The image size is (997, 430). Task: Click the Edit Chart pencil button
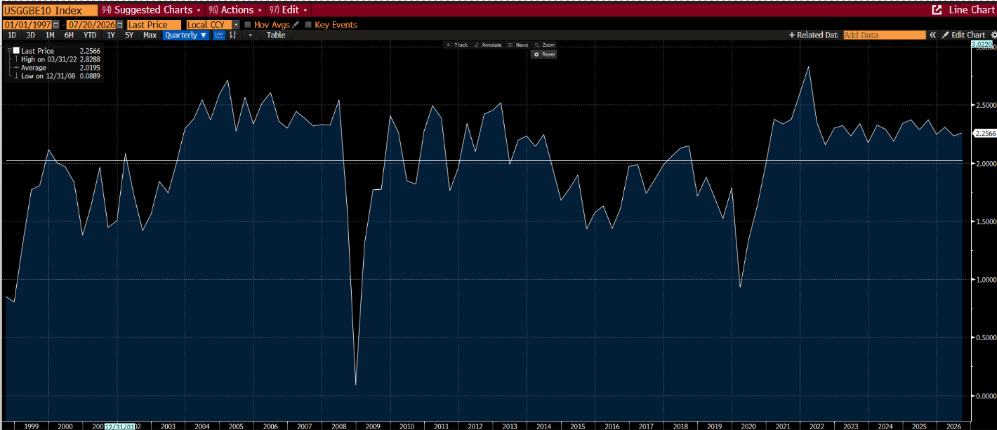(x=963, y=35)
